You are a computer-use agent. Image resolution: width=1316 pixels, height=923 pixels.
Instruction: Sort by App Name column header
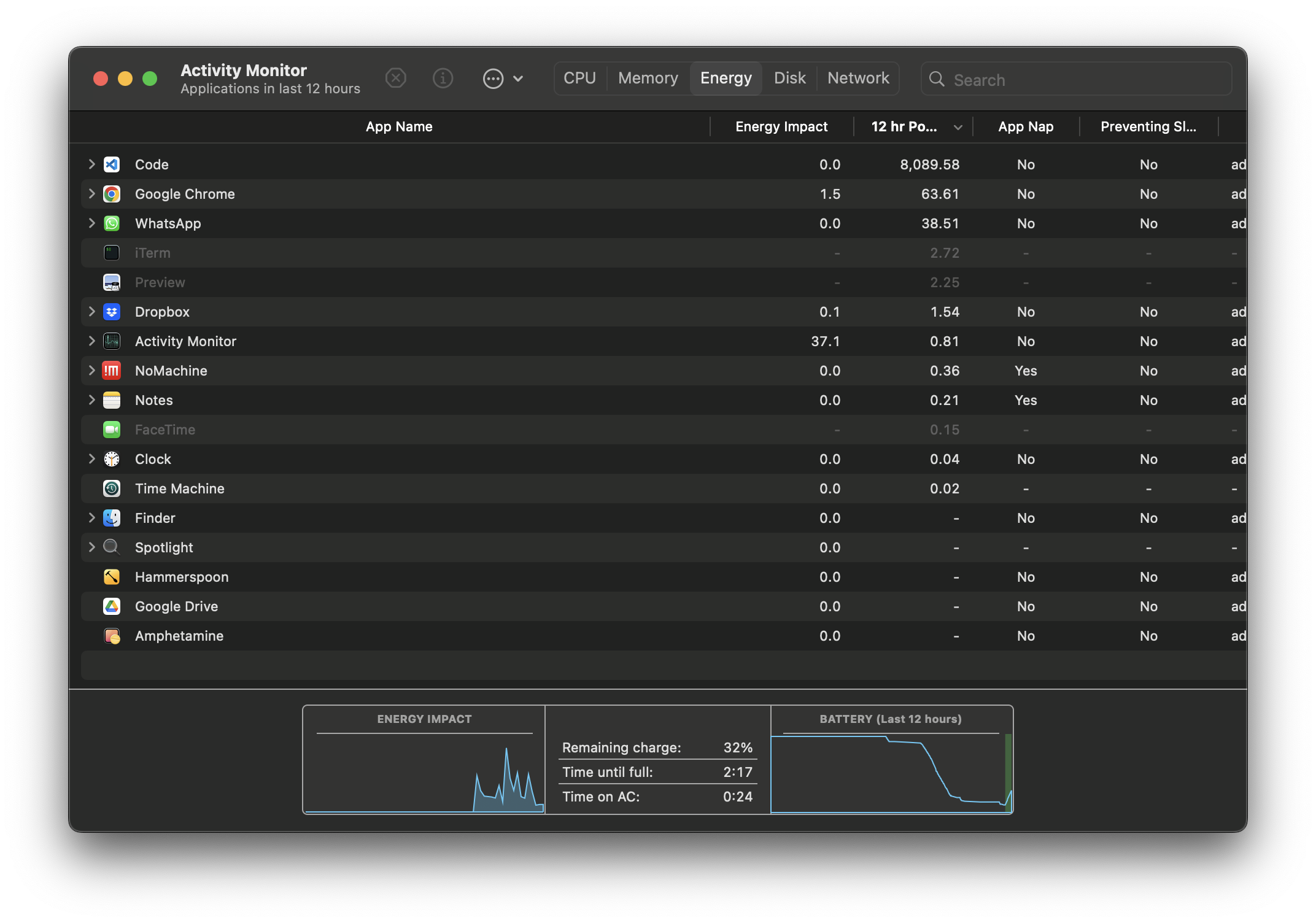pos(399,127)
